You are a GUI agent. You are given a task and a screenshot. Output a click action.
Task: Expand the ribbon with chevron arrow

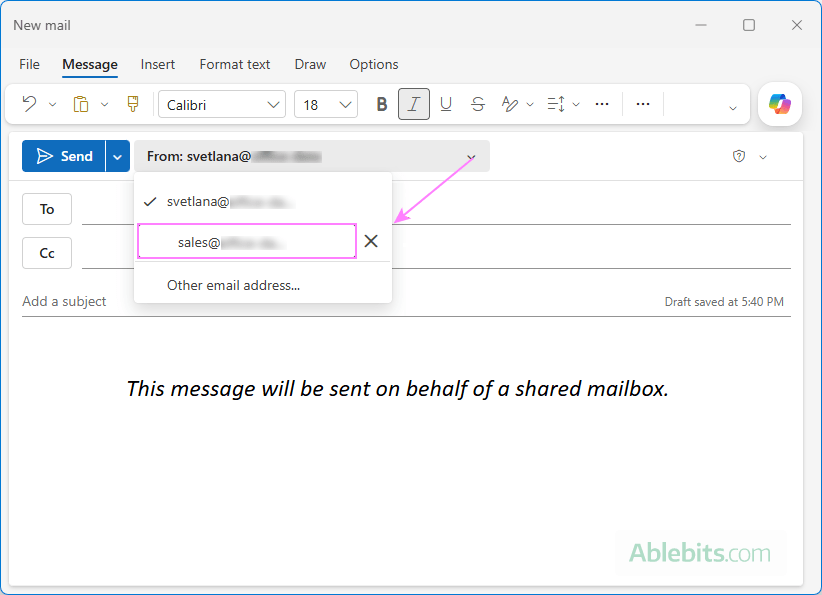point(733,108)
